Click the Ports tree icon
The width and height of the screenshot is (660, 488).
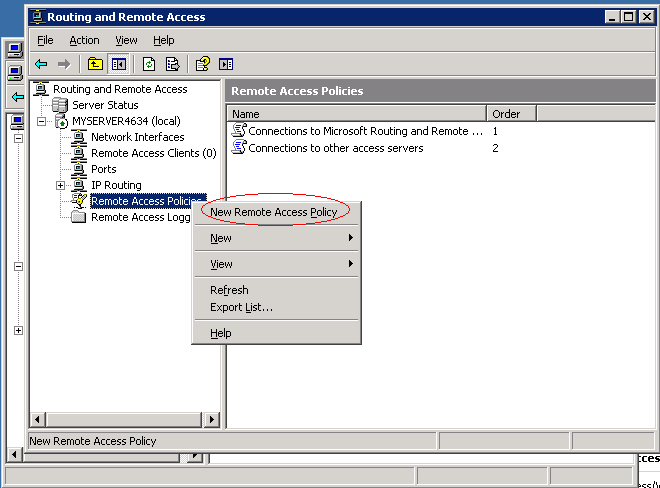click(x=79, y=169)
